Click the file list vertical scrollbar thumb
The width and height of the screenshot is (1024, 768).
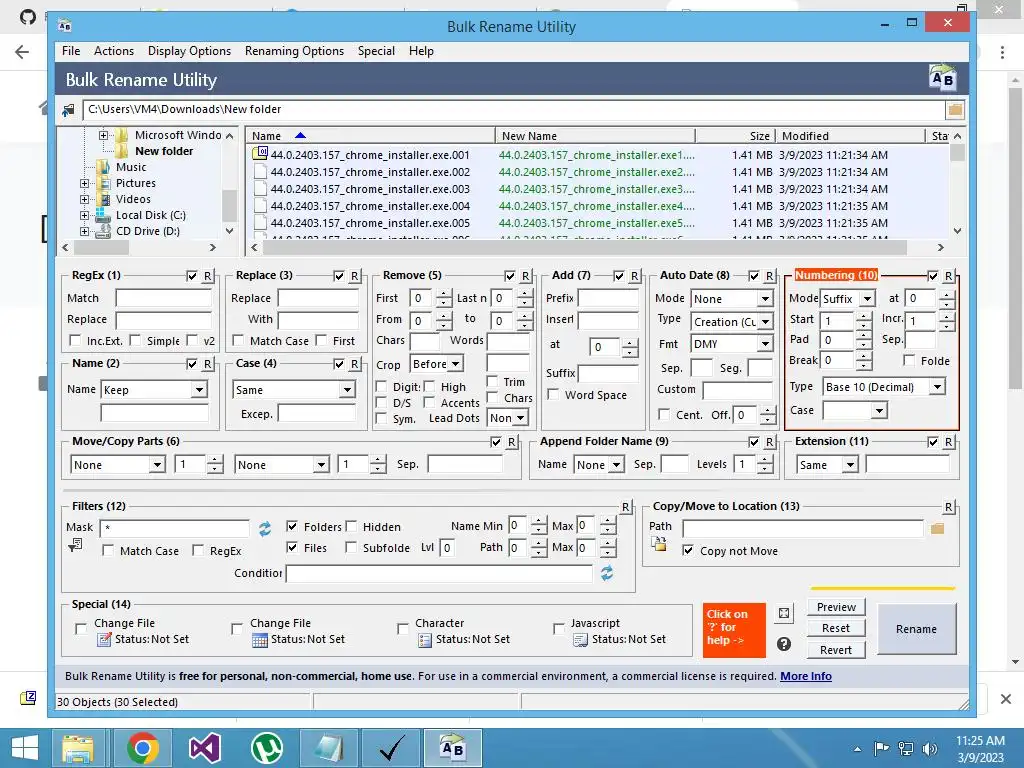click(957, 153)
